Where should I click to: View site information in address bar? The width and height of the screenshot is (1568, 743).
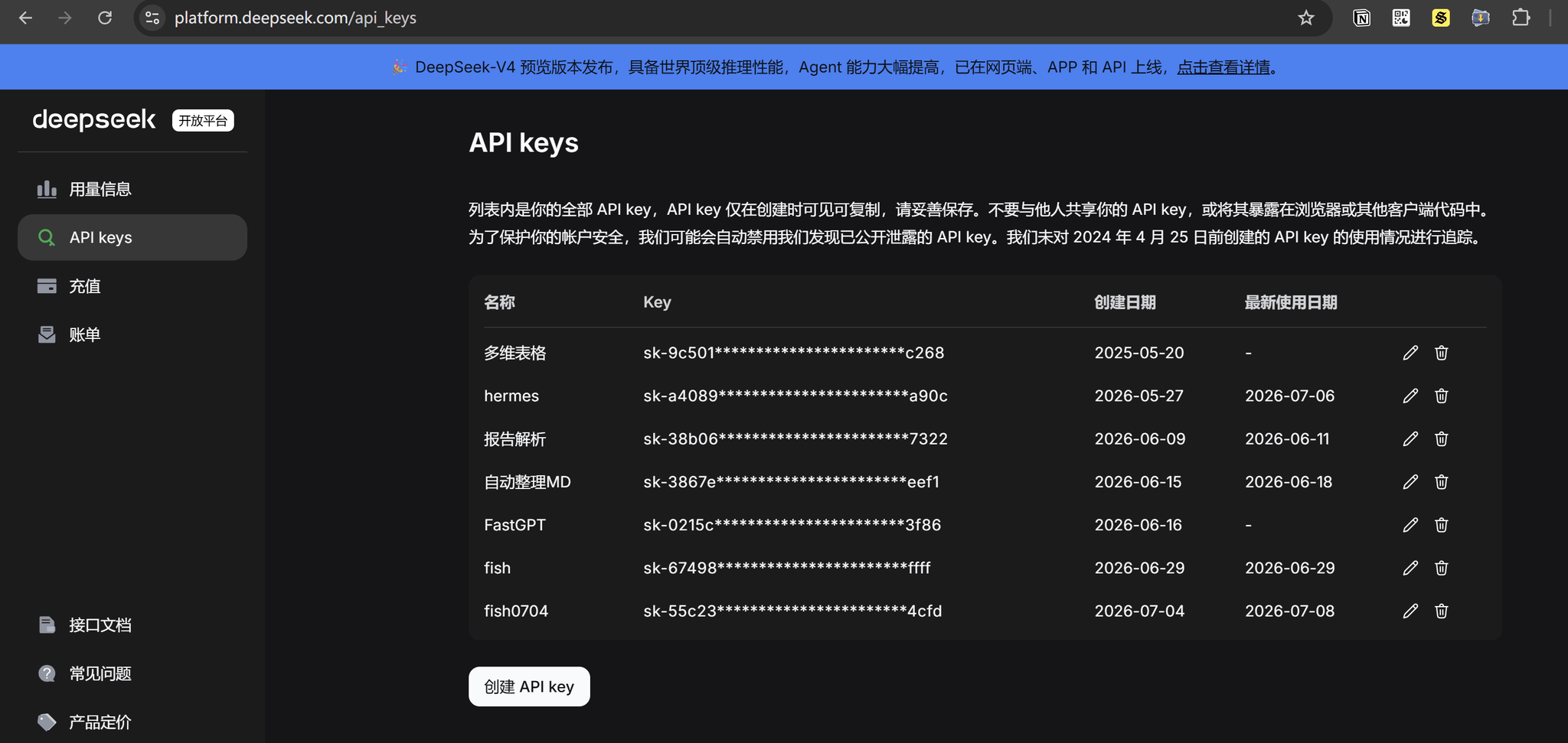152,18
